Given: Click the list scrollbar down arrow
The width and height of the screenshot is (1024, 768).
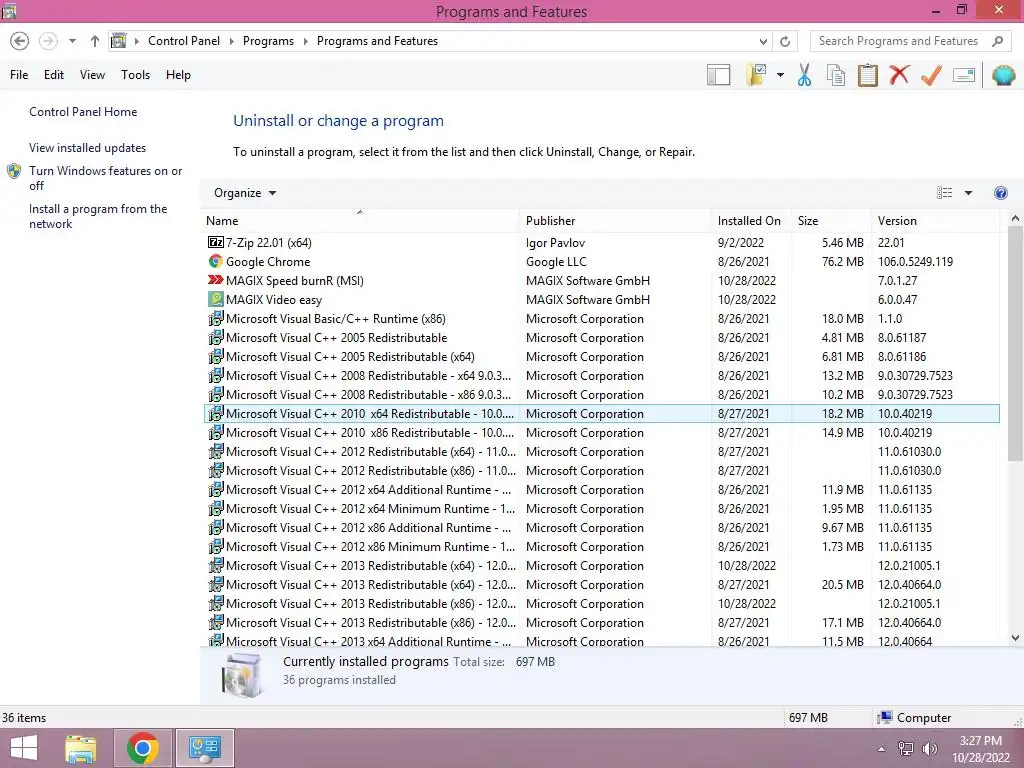Looking at the screenshot, I should coord(1015,638).
